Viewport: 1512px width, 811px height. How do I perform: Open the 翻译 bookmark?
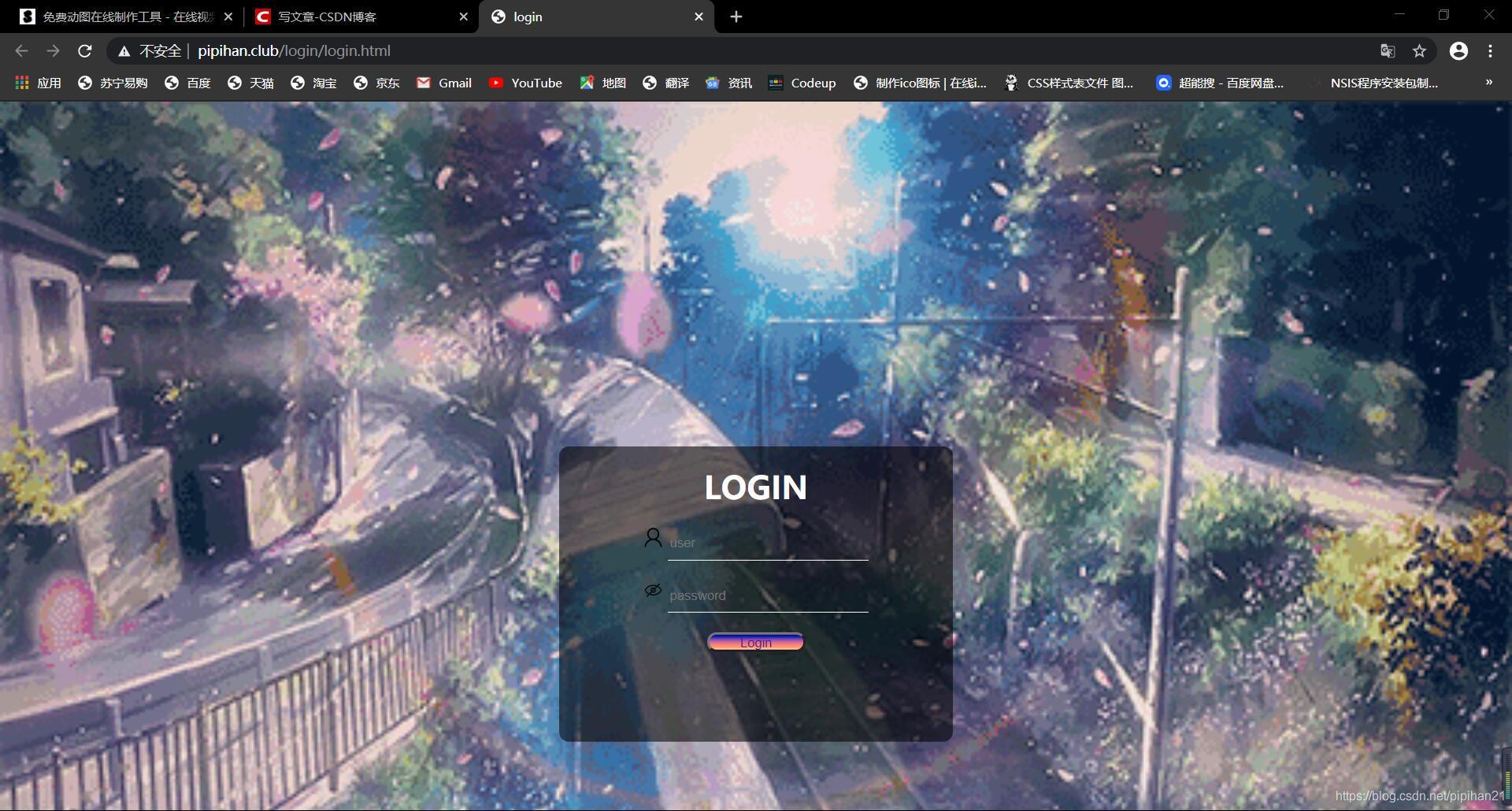pyautogui.click(x=665, y=83)
